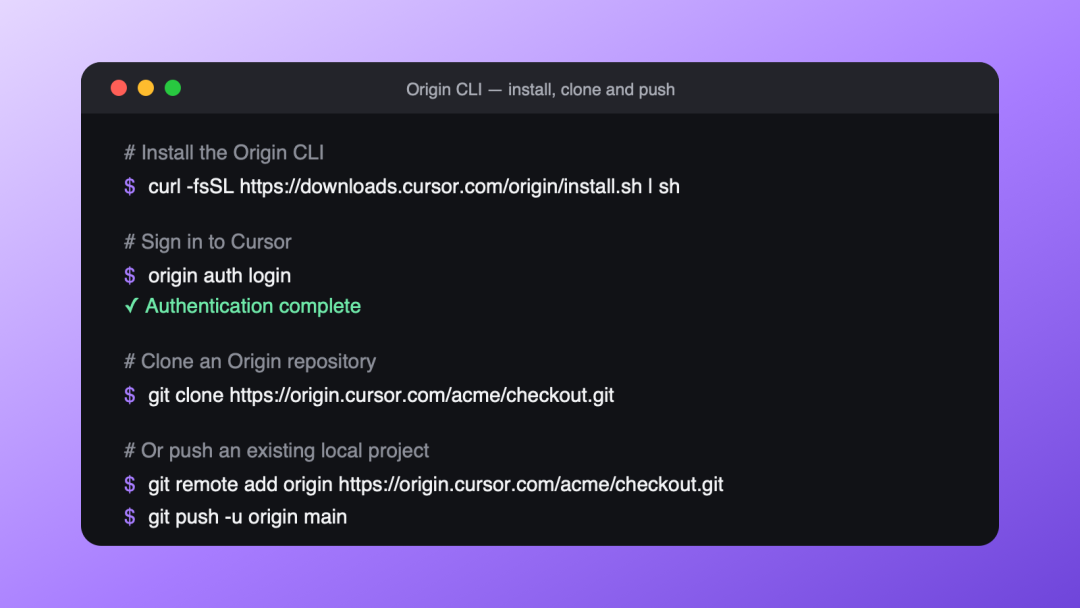
Task: Select the comment '# Install the Origin CLI'
Action: [224, 152]
